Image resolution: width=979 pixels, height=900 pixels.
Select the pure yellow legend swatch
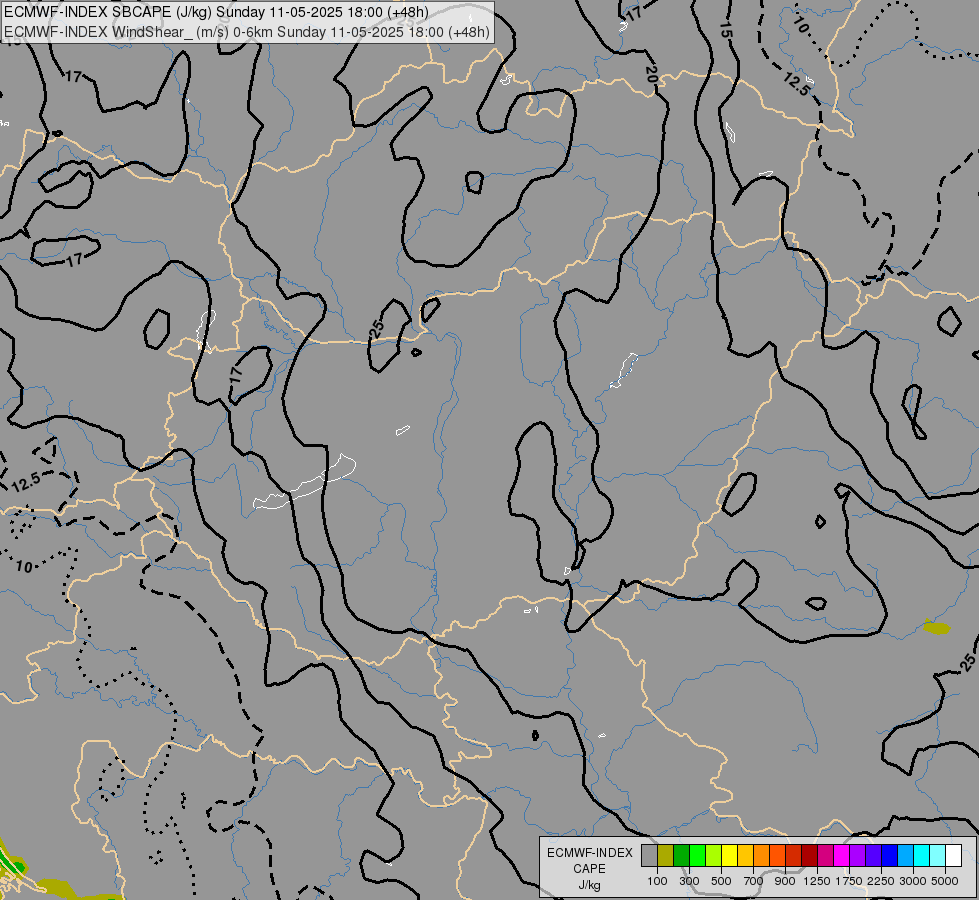pyautogui.click(x=729, y=856)
